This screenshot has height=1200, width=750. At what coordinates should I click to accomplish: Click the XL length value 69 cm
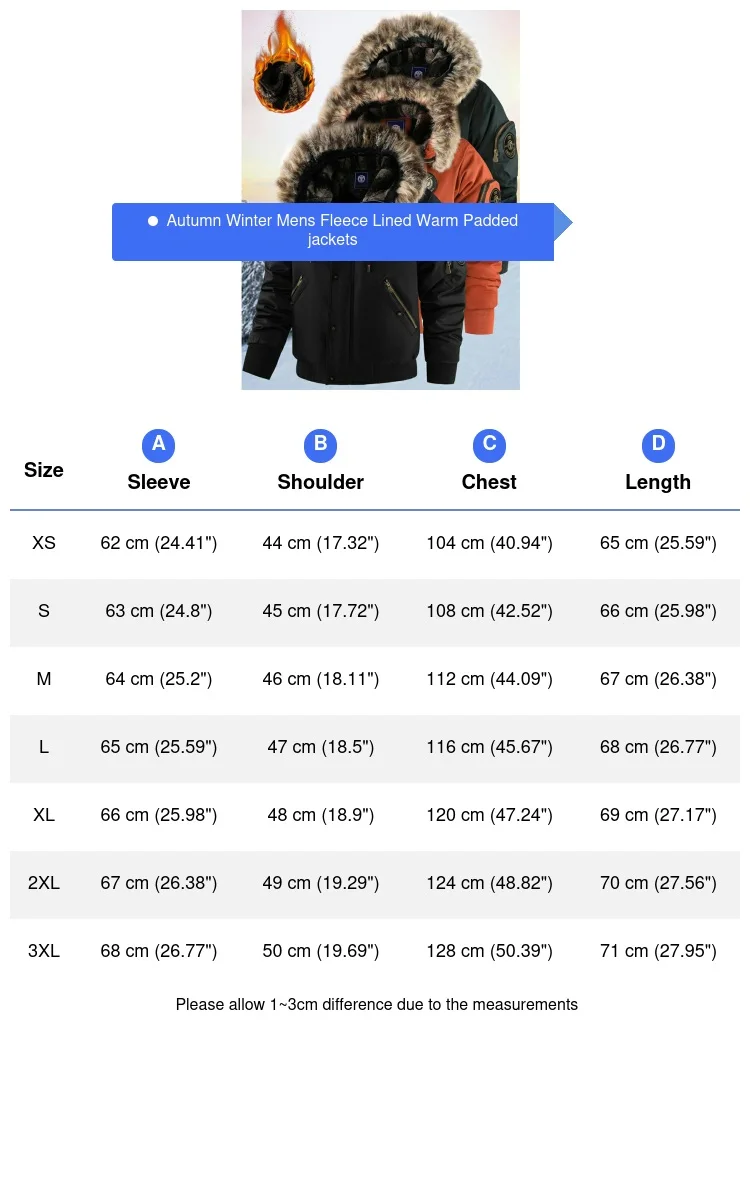click(658, 815)
